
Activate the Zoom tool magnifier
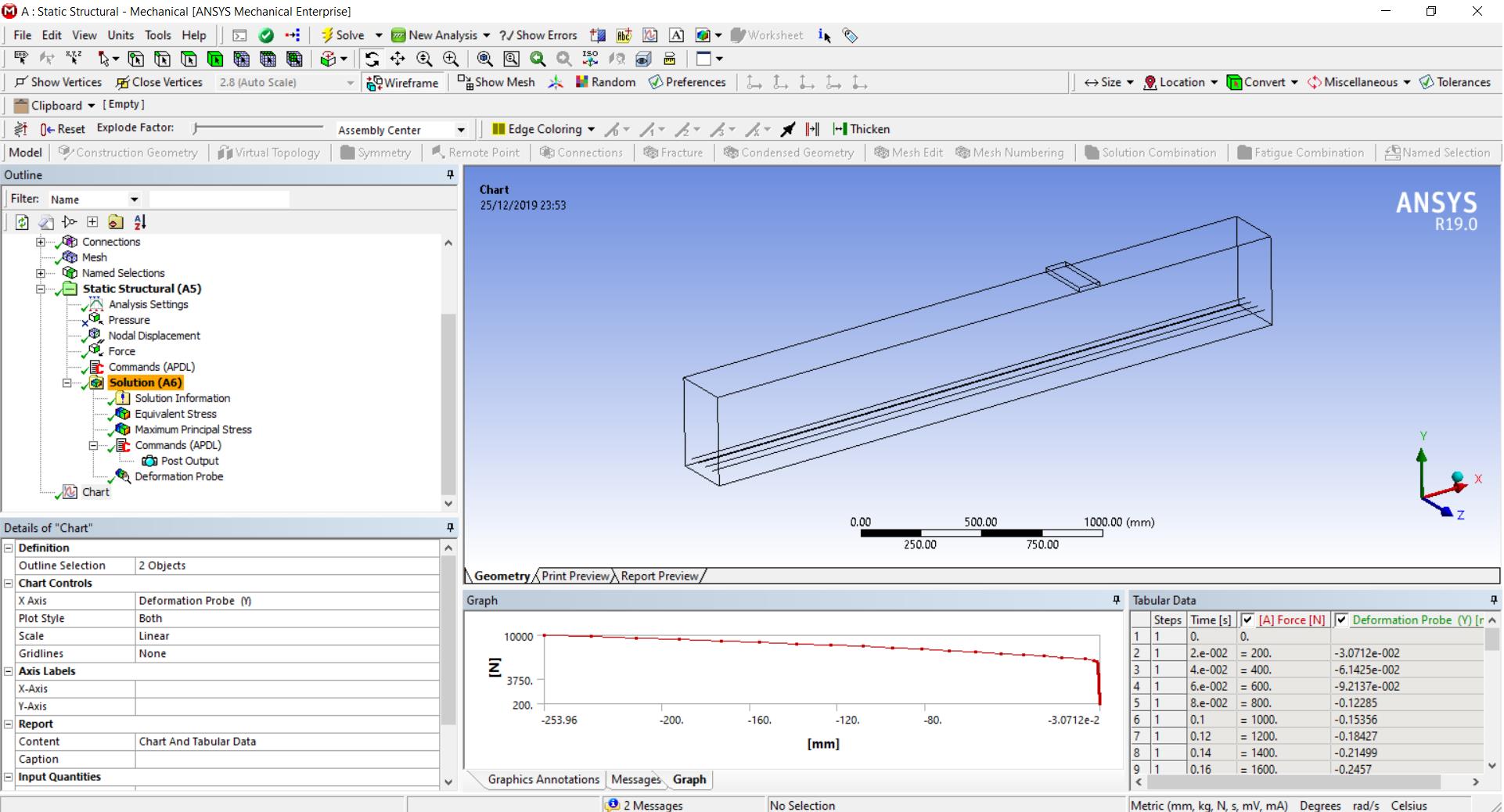click(x=424, y=59)
